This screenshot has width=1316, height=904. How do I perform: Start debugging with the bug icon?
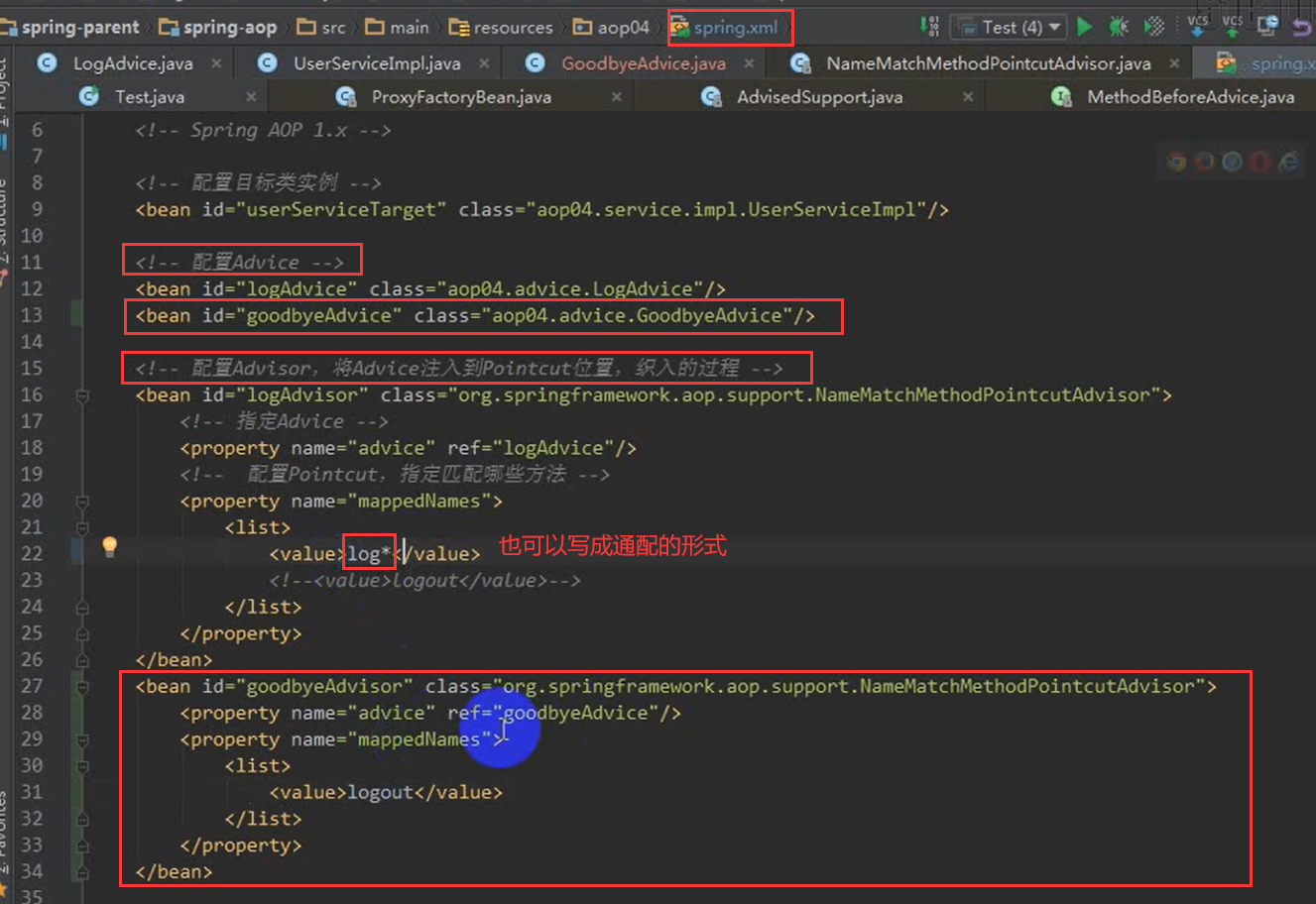point(1119,27)
